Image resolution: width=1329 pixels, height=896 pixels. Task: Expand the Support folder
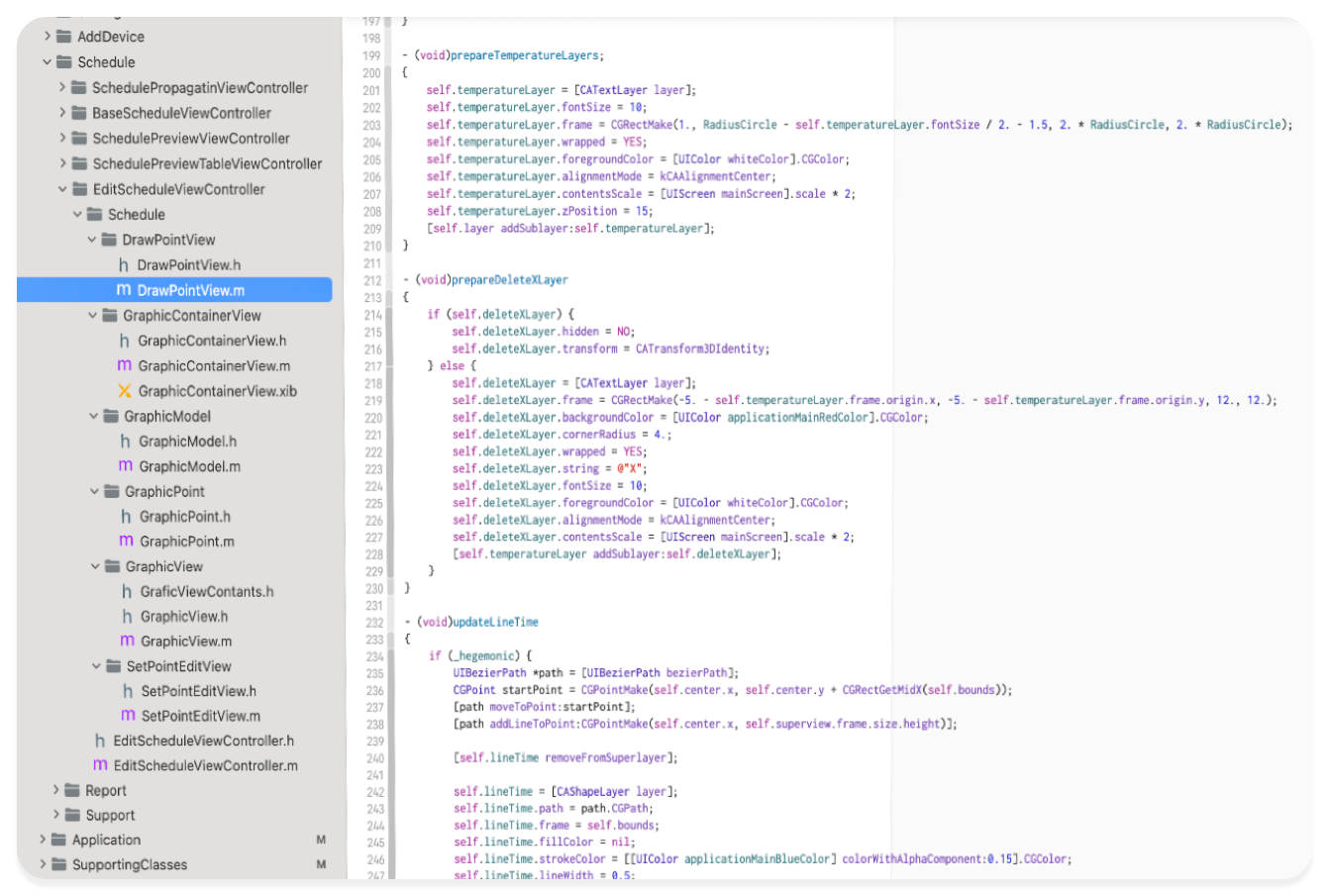56,816
